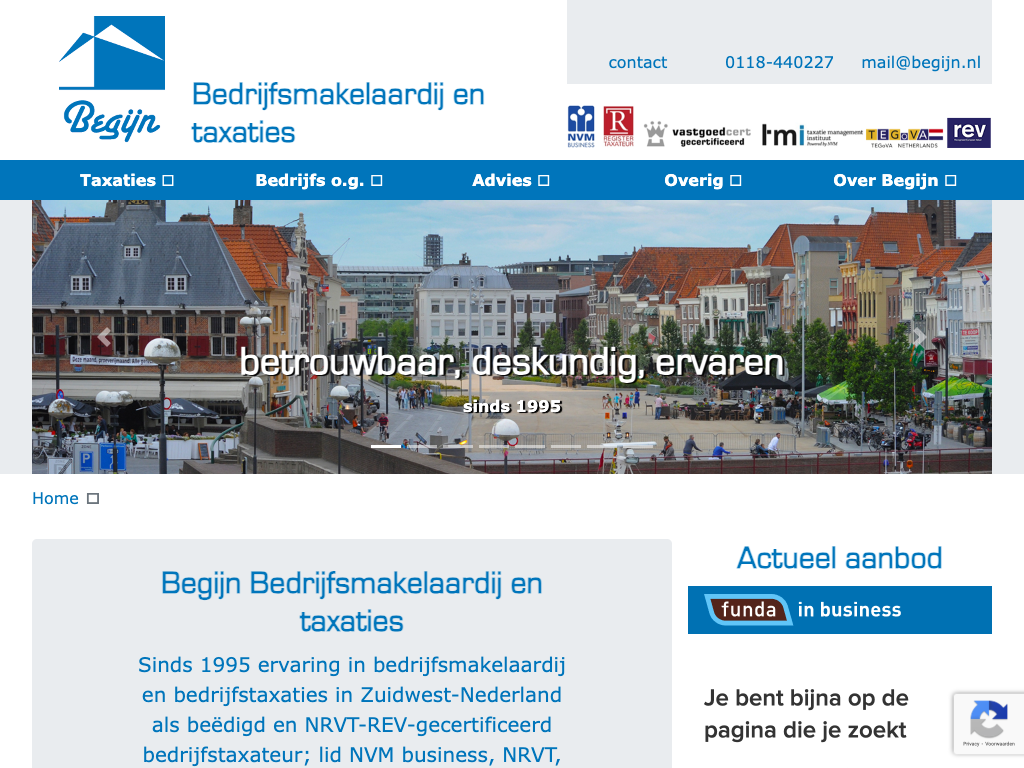Click the Register Taxateur badge
This screenshot has width=1024, height=768.
click(618, 127)
